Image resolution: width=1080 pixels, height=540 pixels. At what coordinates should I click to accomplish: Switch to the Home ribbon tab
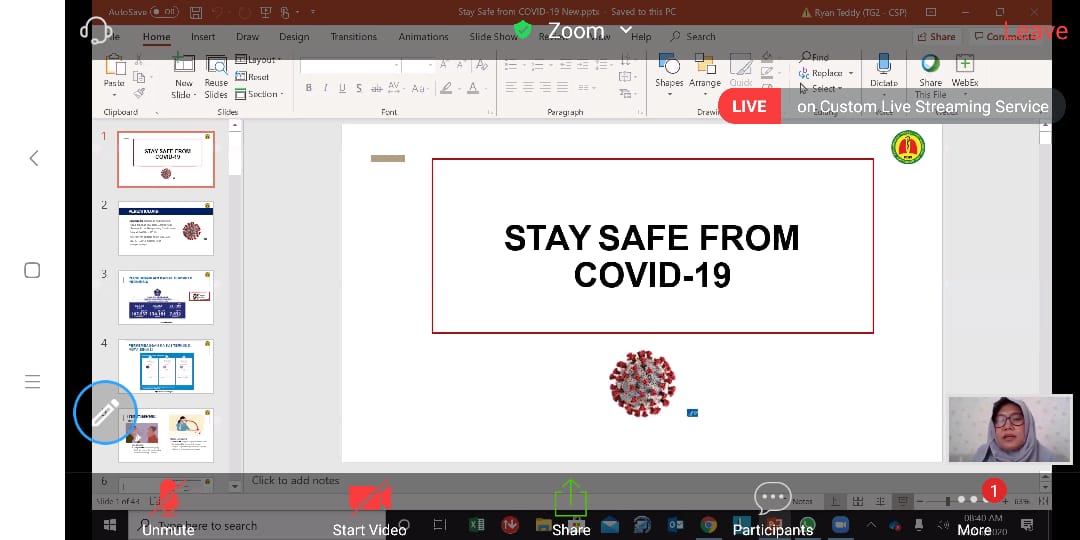[x=156, y=37]
